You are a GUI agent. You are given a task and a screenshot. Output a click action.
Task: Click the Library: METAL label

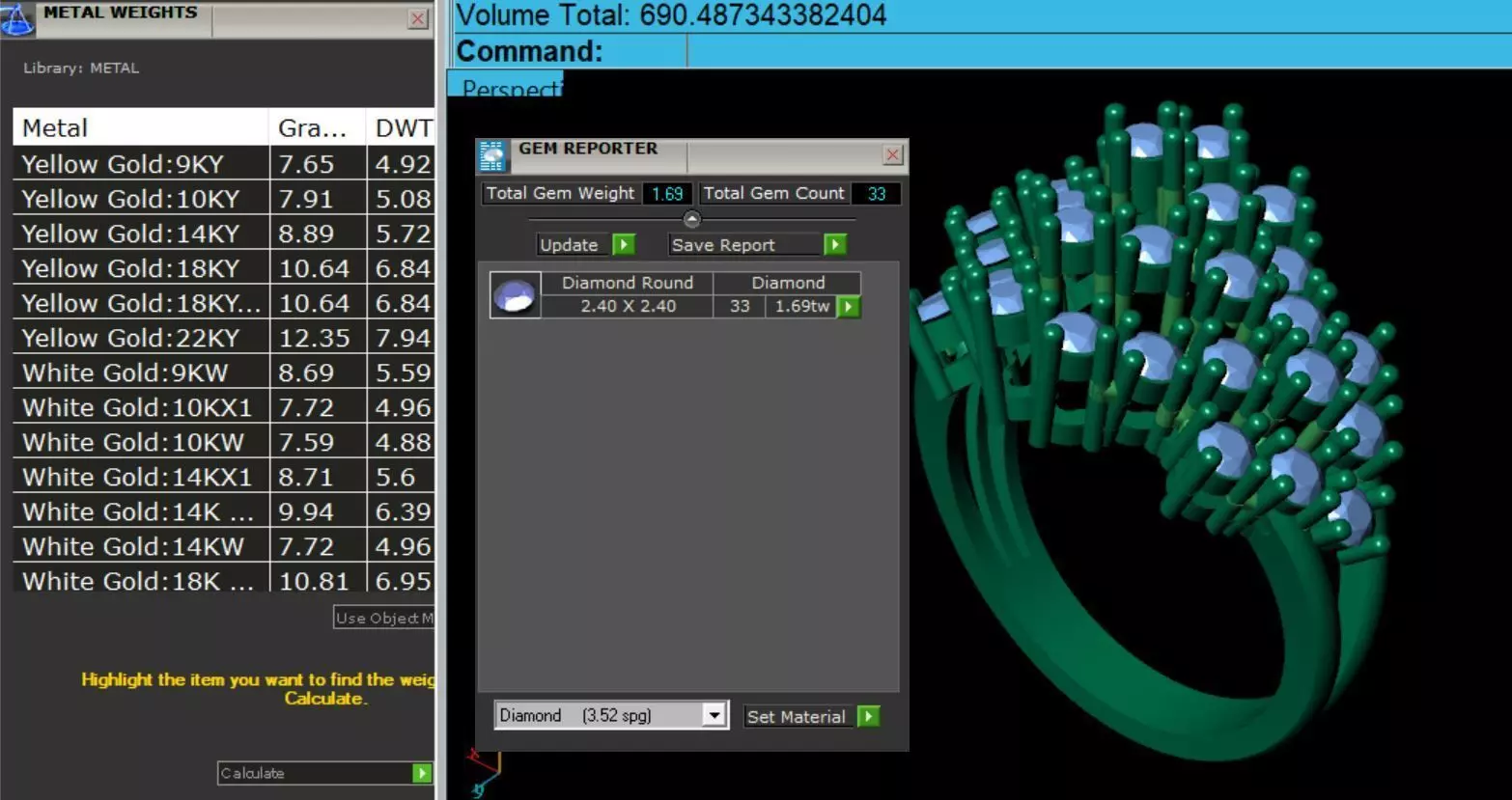tap(81, 68)
